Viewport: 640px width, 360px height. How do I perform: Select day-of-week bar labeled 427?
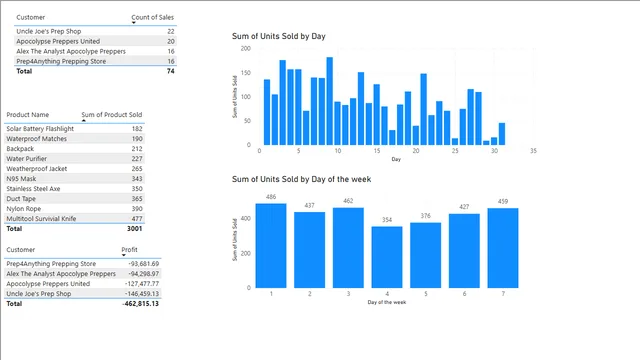[464, 251]
